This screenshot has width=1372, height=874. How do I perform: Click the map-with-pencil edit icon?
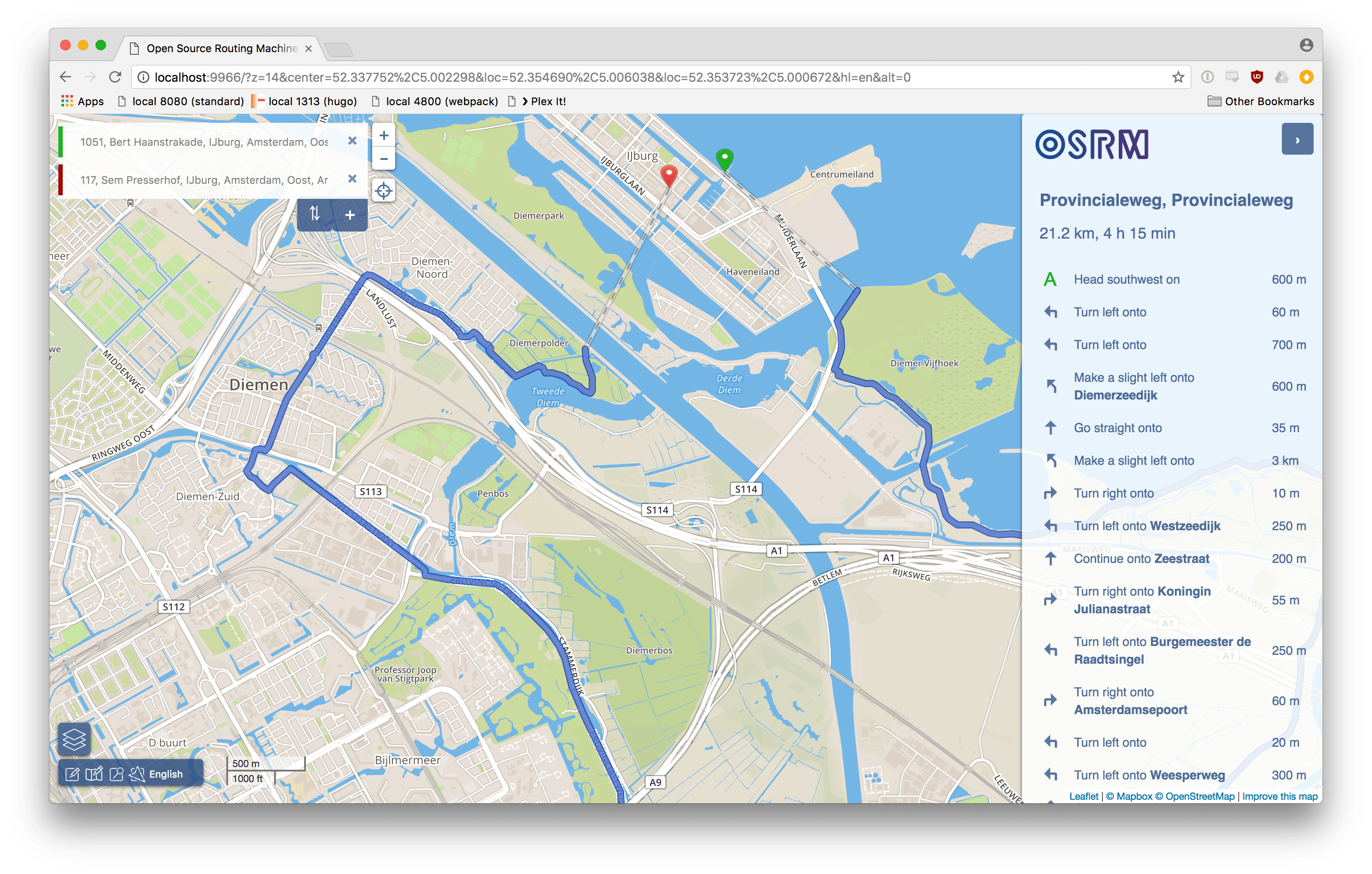coord(94,774)
